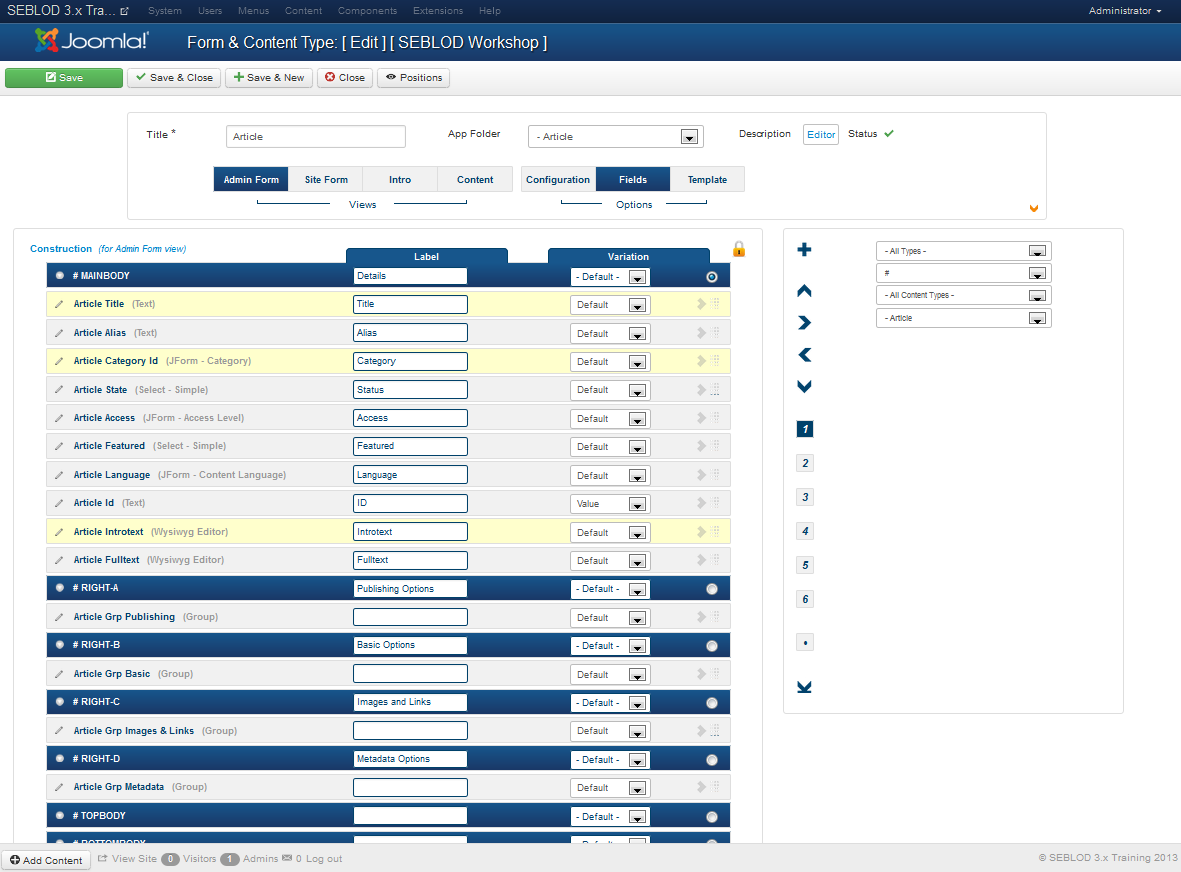
Task: Click the pencil icon for Article Introtext
Action: [59, 532]
